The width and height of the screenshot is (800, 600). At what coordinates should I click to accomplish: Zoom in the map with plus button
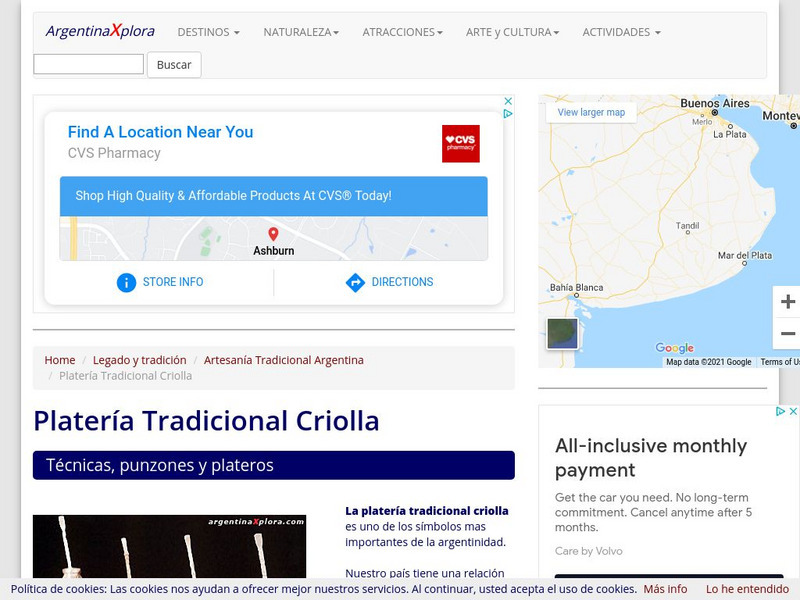click(787, 302)
